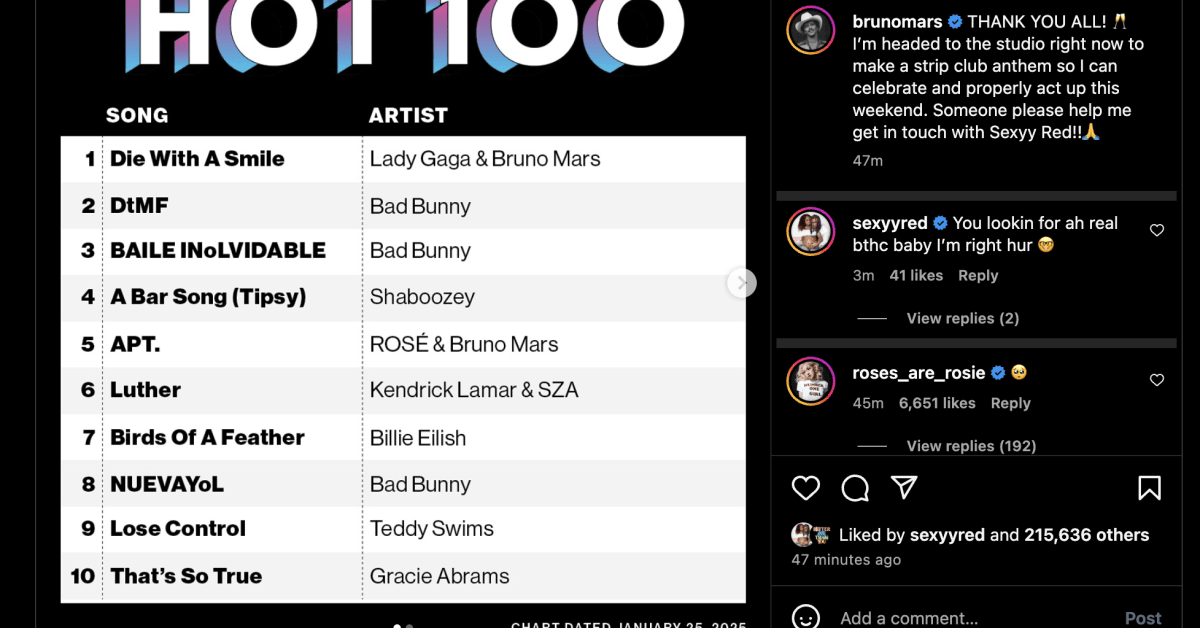
Task: Expand View replies (192)
Action: point(971,446)
